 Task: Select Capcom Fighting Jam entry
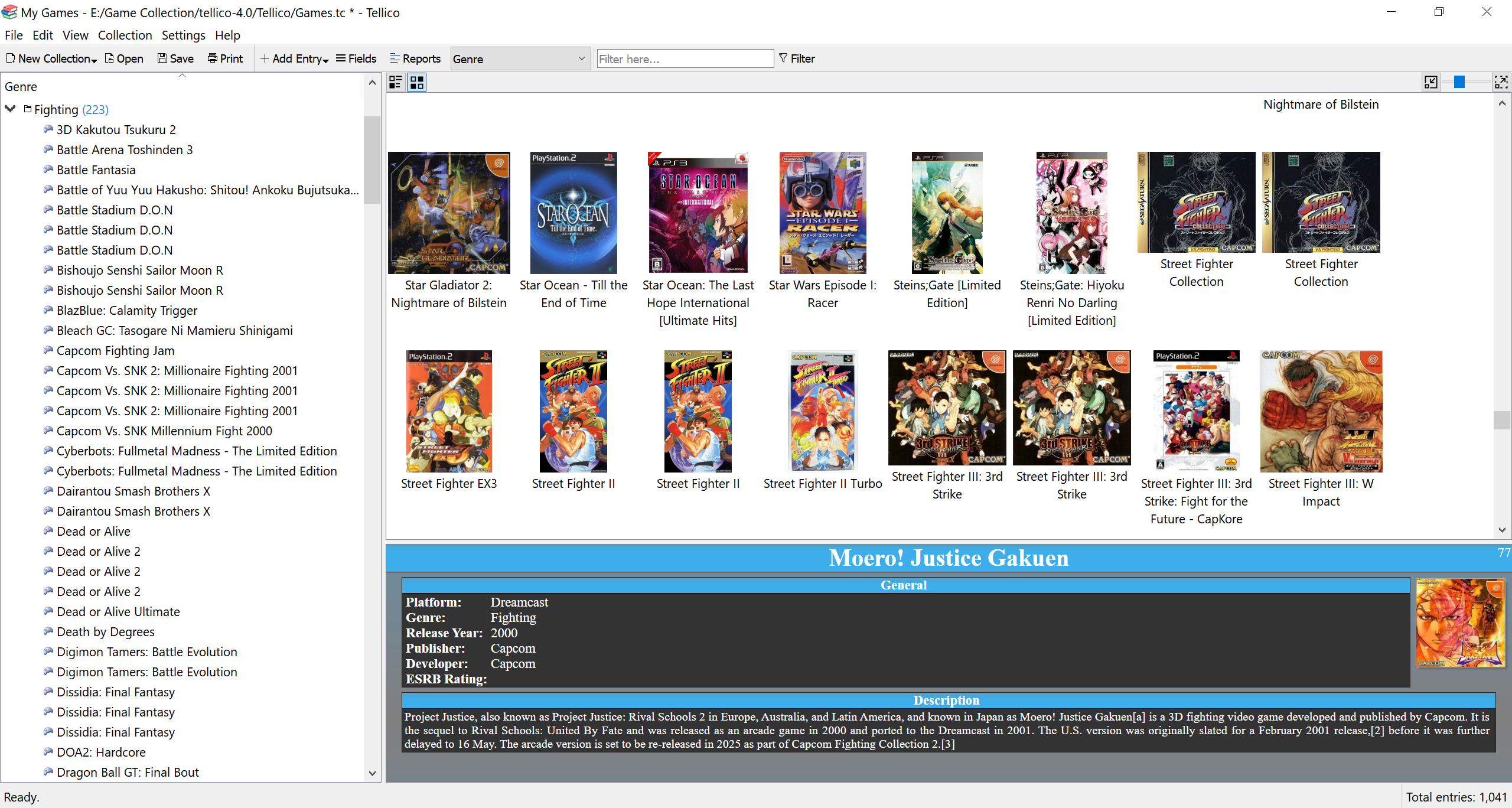click(x=115, y=351)
